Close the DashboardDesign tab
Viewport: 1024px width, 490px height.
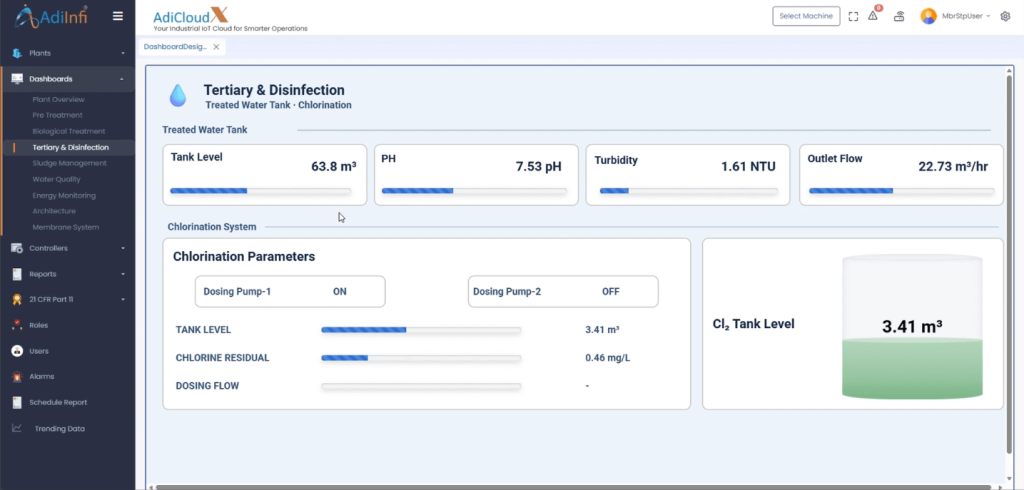coord(216,47)
